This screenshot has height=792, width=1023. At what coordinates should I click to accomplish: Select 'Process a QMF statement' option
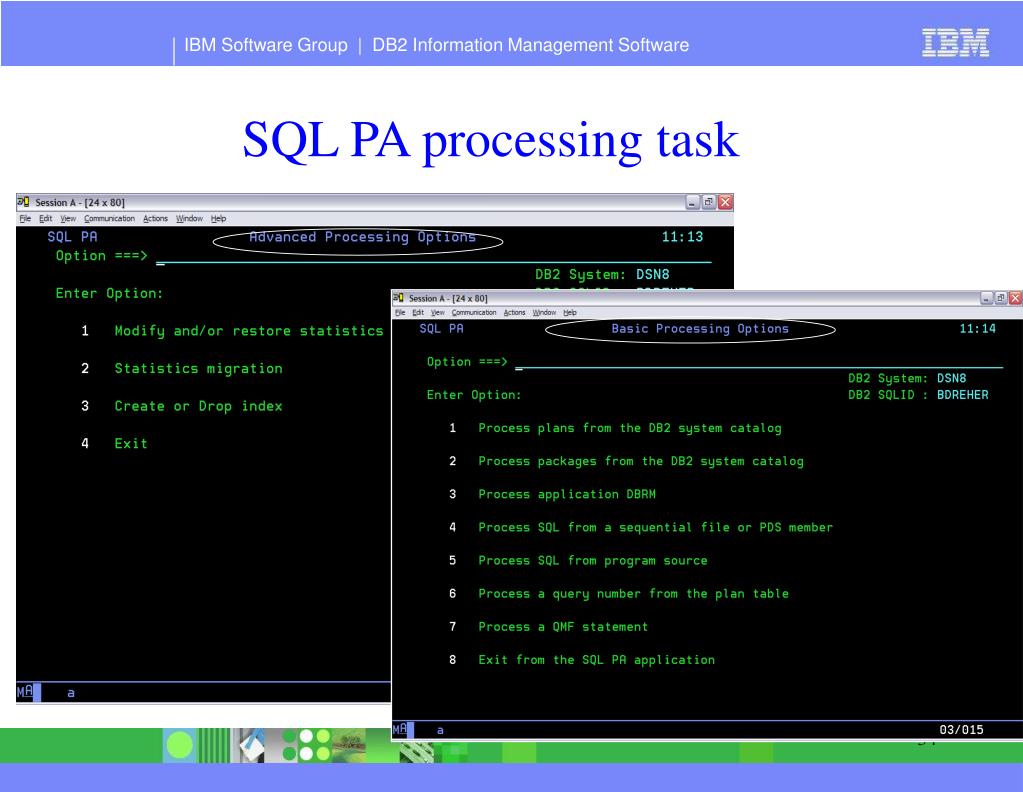(563, 627)
